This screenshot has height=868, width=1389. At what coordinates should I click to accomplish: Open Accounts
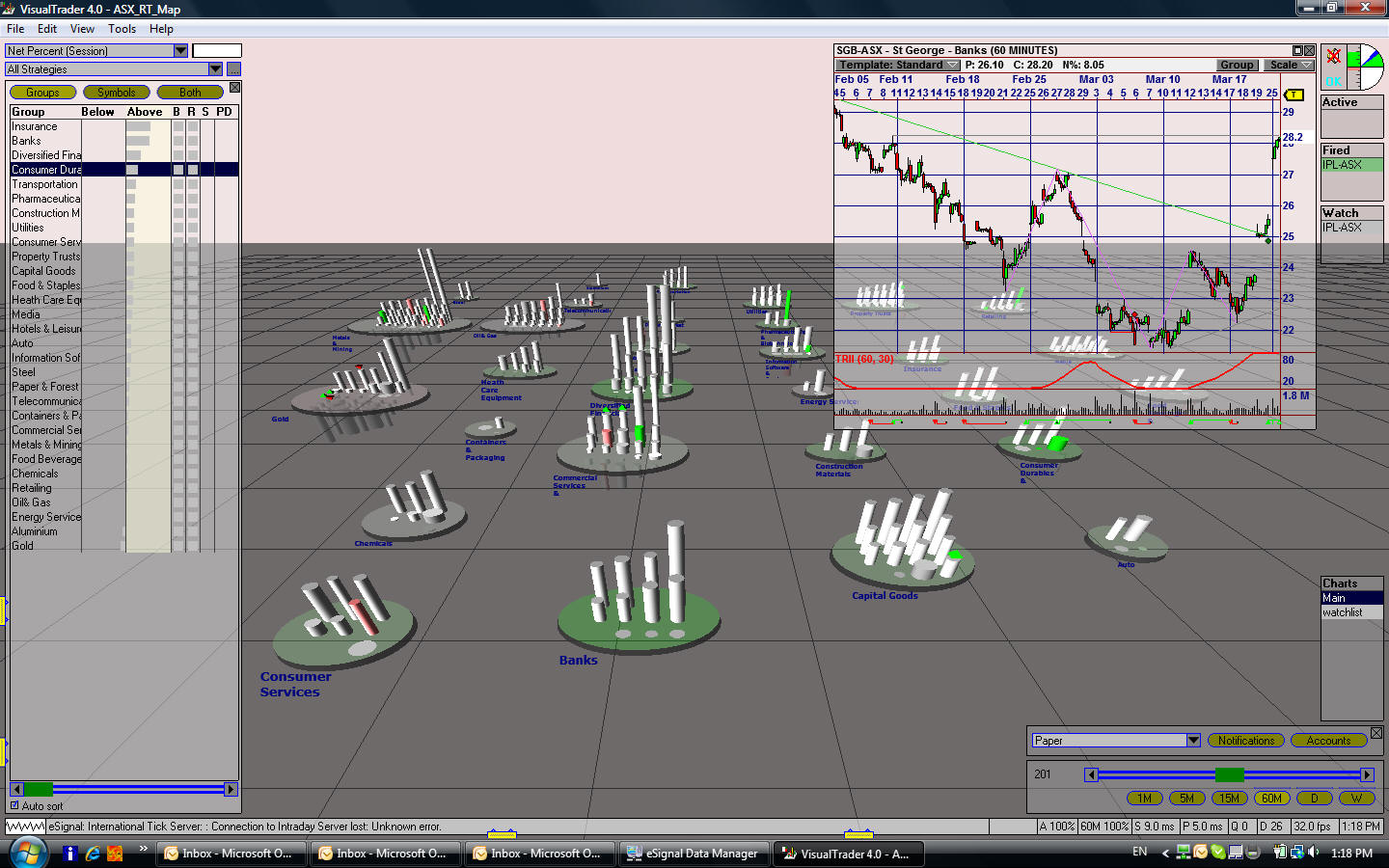pos(1329,741)
